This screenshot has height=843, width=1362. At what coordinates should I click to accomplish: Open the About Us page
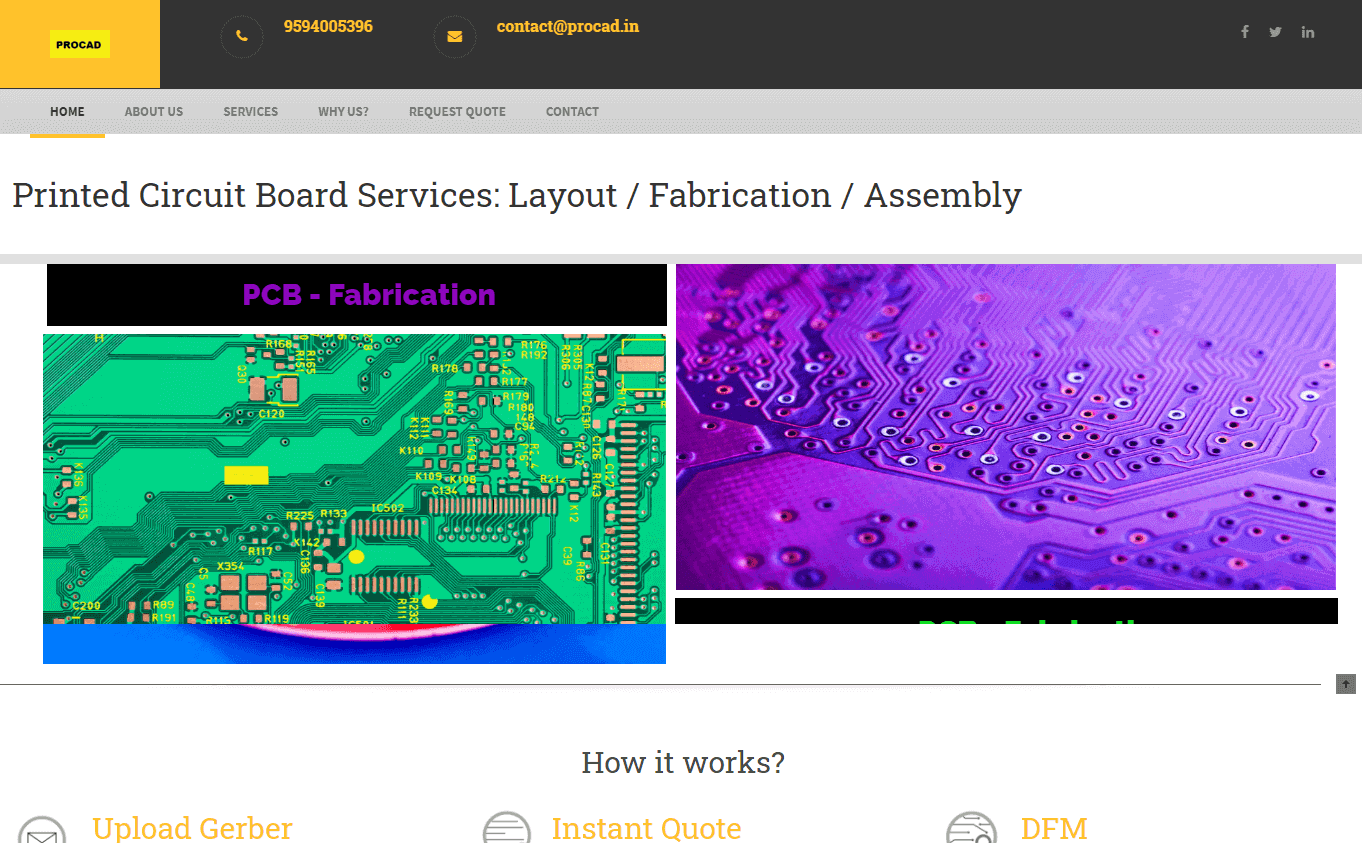click(x=154, y=112)
